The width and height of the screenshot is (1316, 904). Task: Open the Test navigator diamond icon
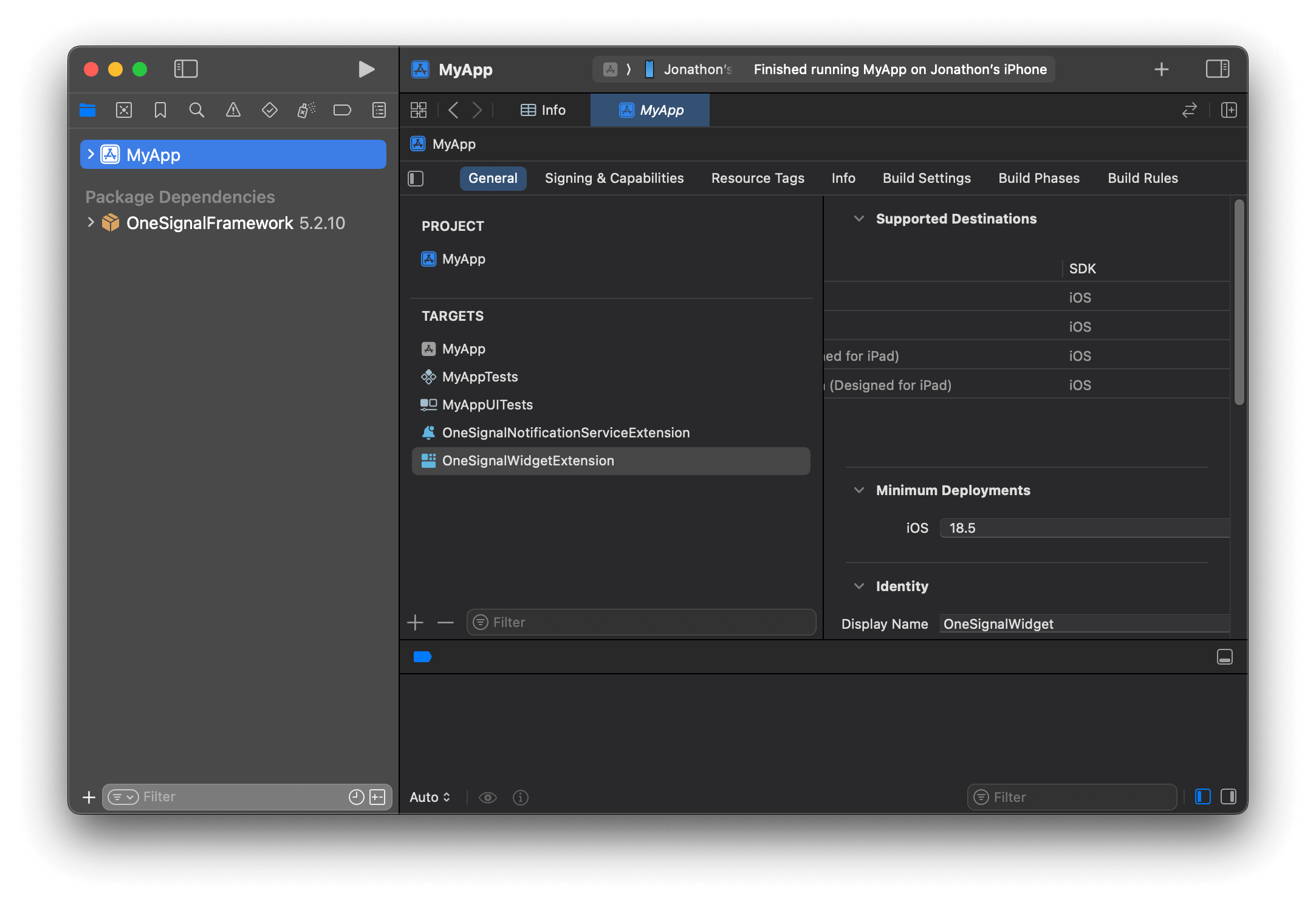(269, 110)
